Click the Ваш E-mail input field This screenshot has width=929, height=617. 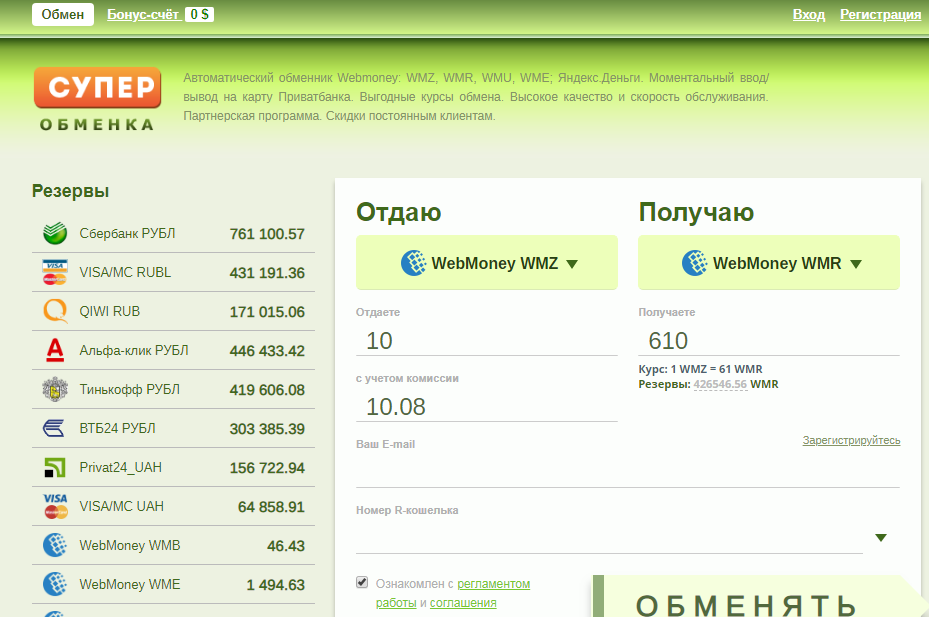(627, 472)
